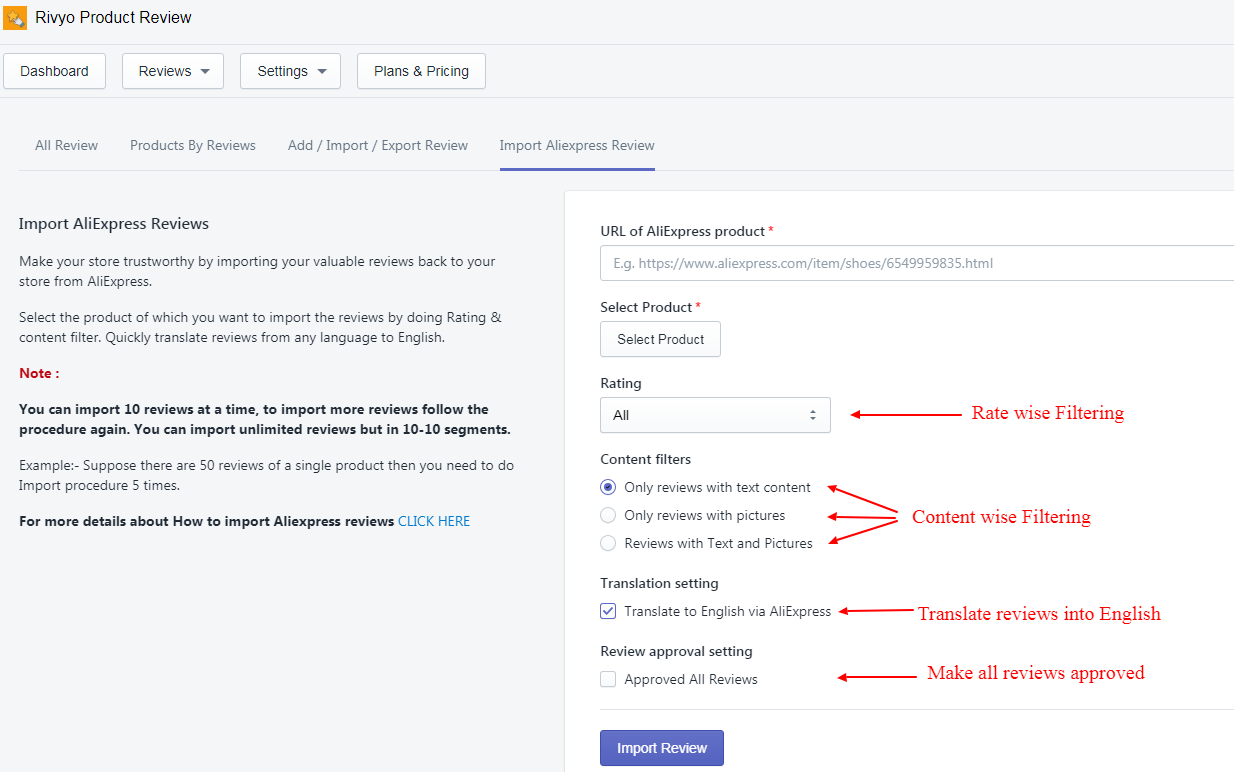The width and height of the screenshot is (1234, 772).
Task: Focus the AliExpress product URL field
Action: click(x=917, y=263)
